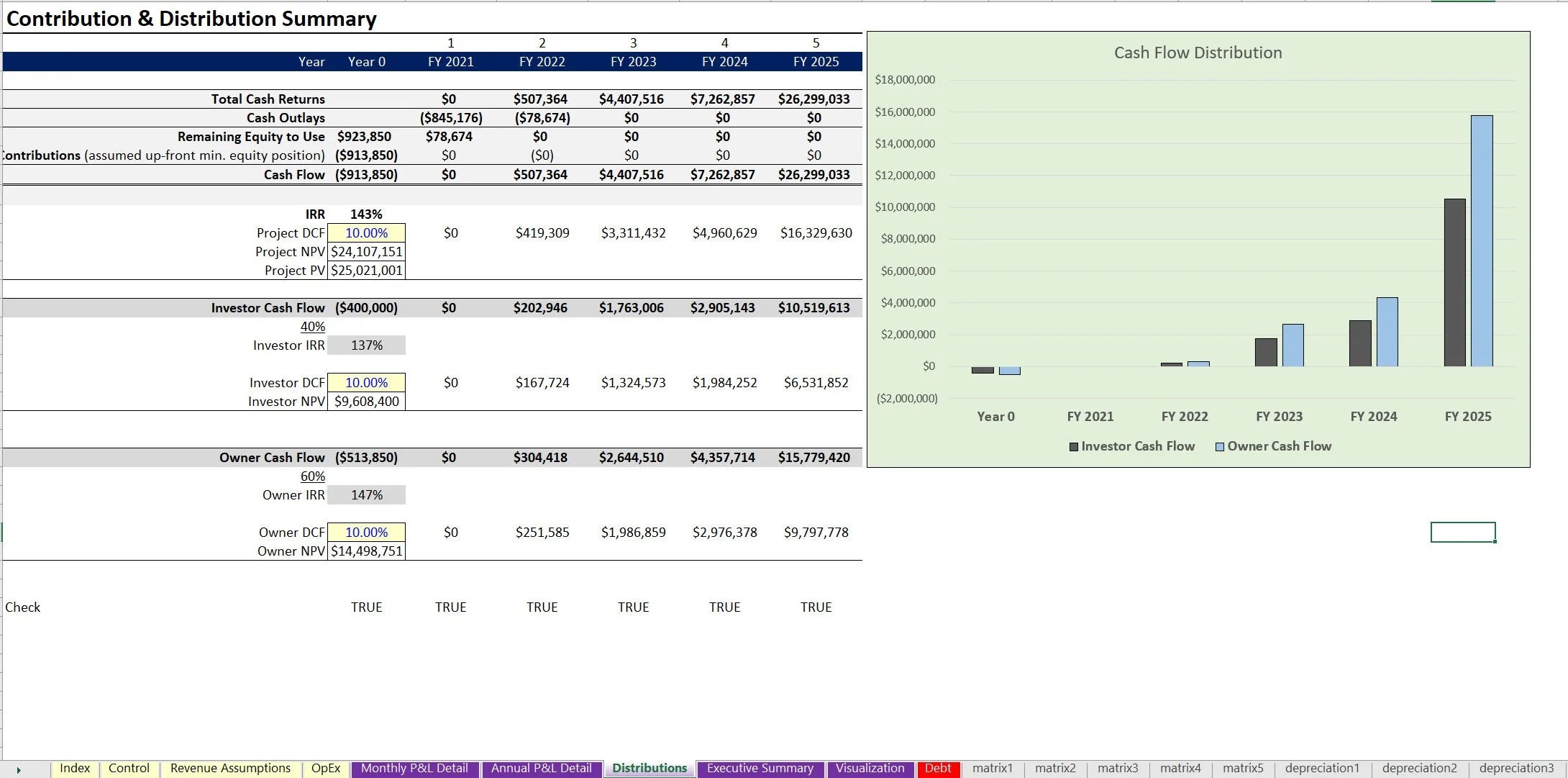This screenshot has width=1568, height=778.
Task: Open the red Debt sheet tab
Action: pyautogui.click(x=939, y=768)
